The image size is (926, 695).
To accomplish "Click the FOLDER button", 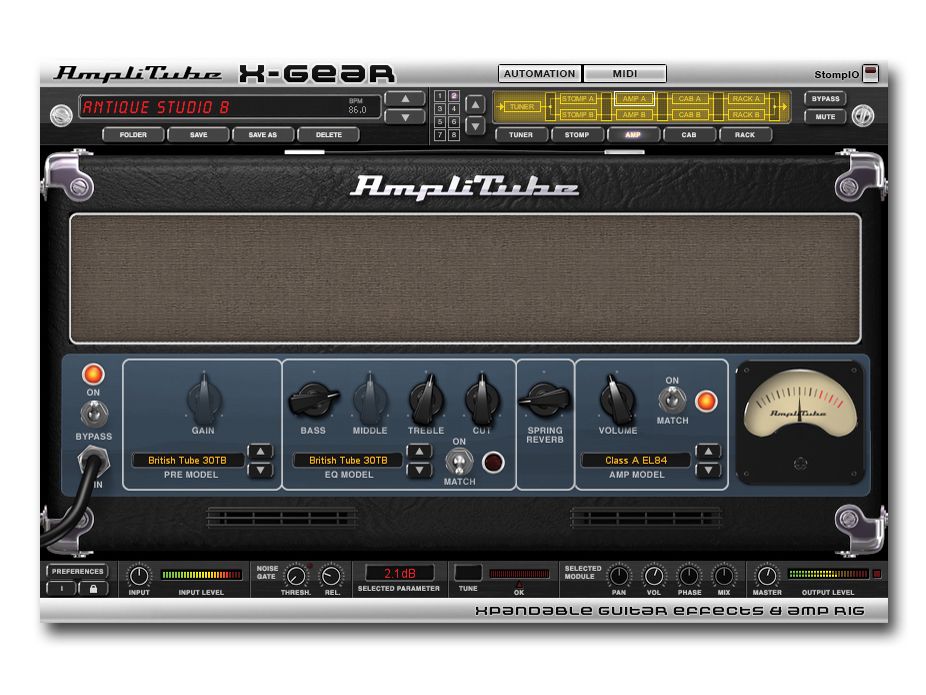I will click(133, 135).
